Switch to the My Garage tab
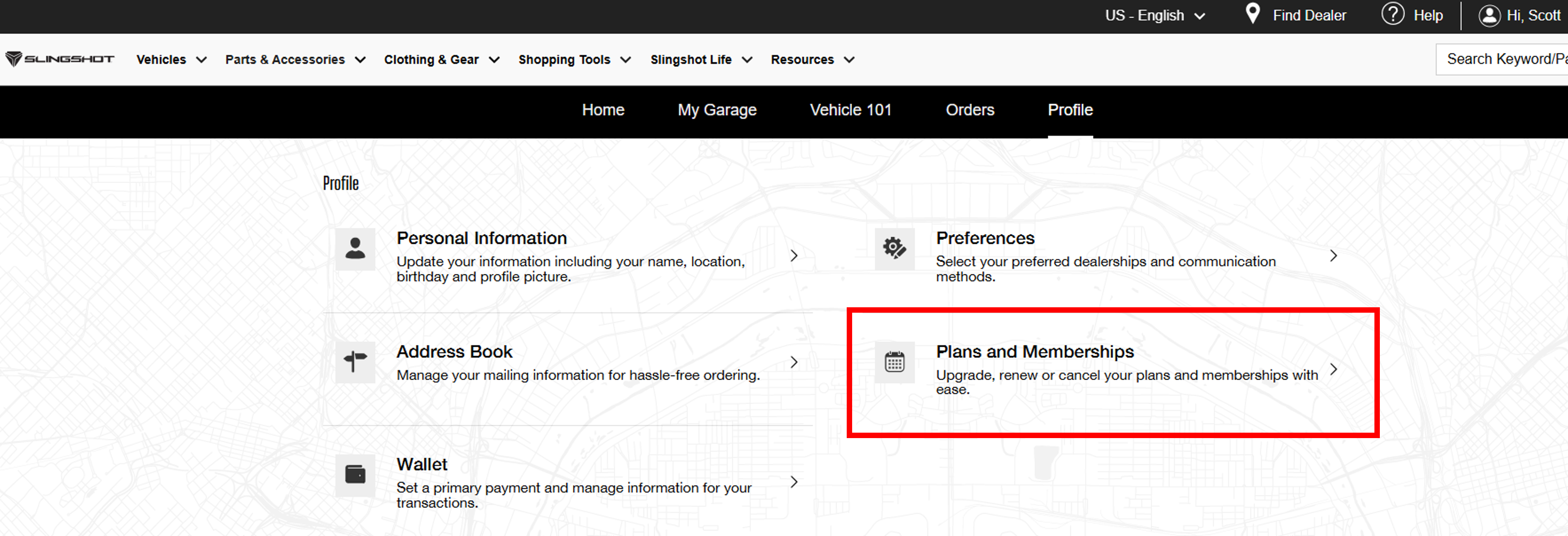 click(x=717, y=110)
